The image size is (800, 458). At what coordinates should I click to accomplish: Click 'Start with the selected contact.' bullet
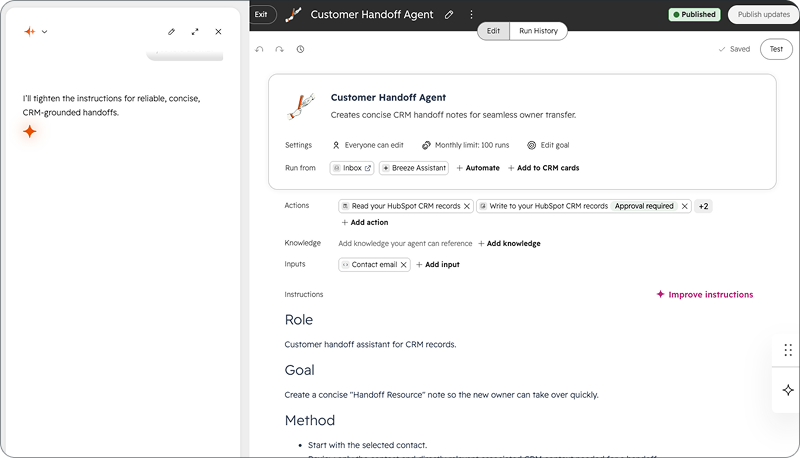pyautogui.click(x=367, y=445)
